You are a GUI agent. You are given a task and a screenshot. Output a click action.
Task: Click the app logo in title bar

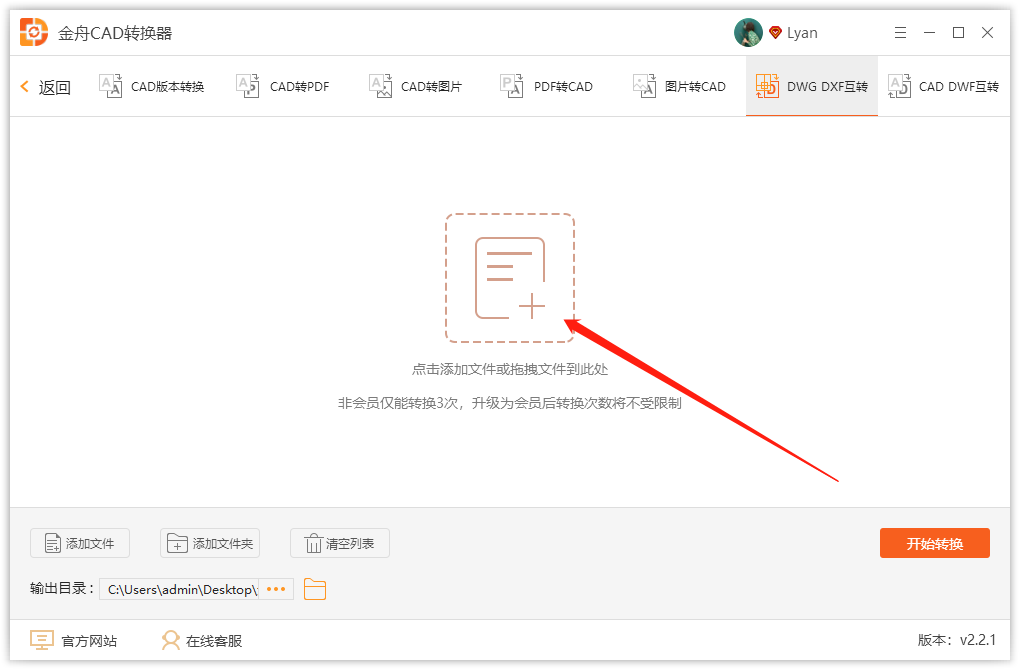tap(33, 31)
